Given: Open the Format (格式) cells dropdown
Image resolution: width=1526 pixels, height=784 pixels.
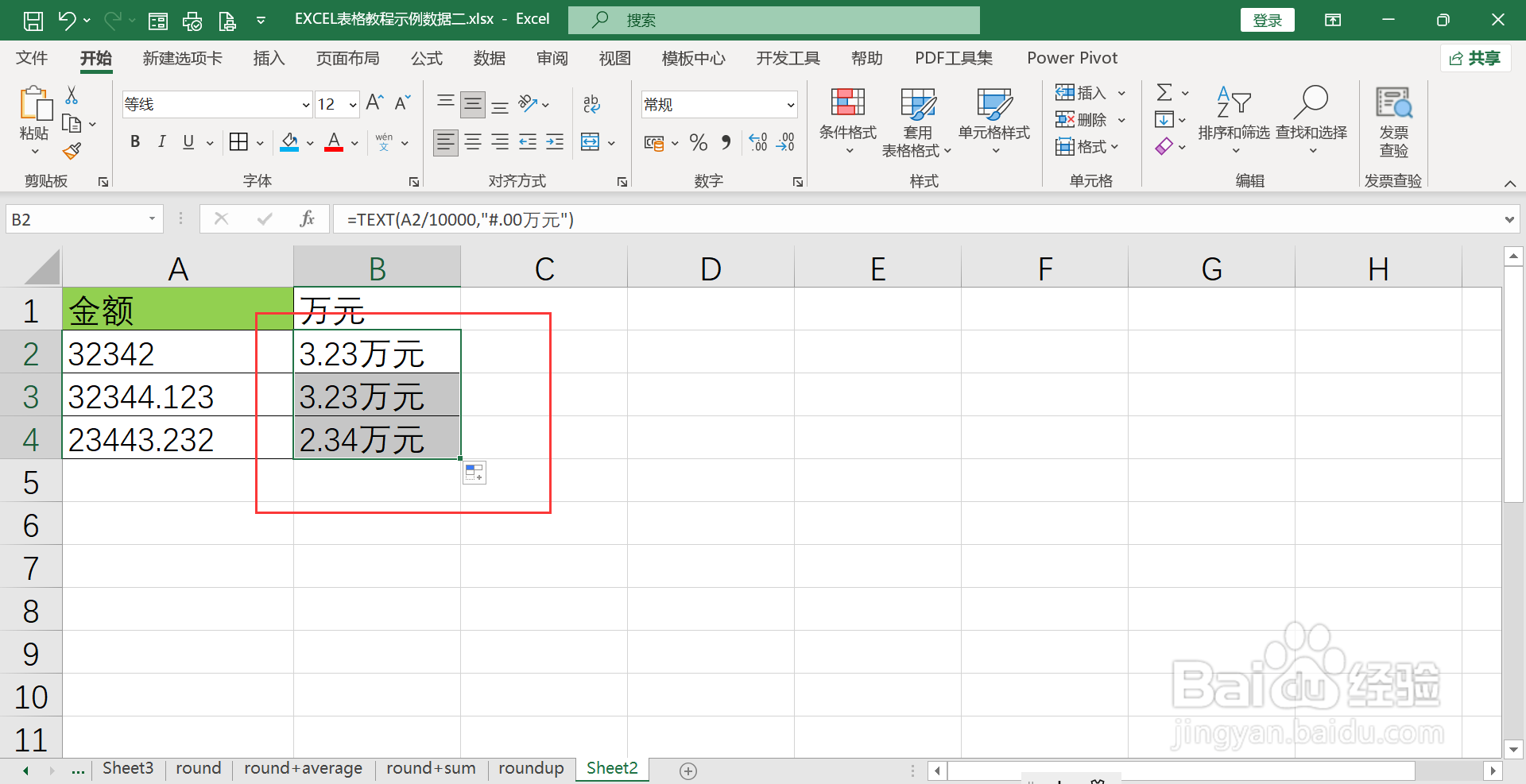Looking at the screenshot, I should point(1087,147).
